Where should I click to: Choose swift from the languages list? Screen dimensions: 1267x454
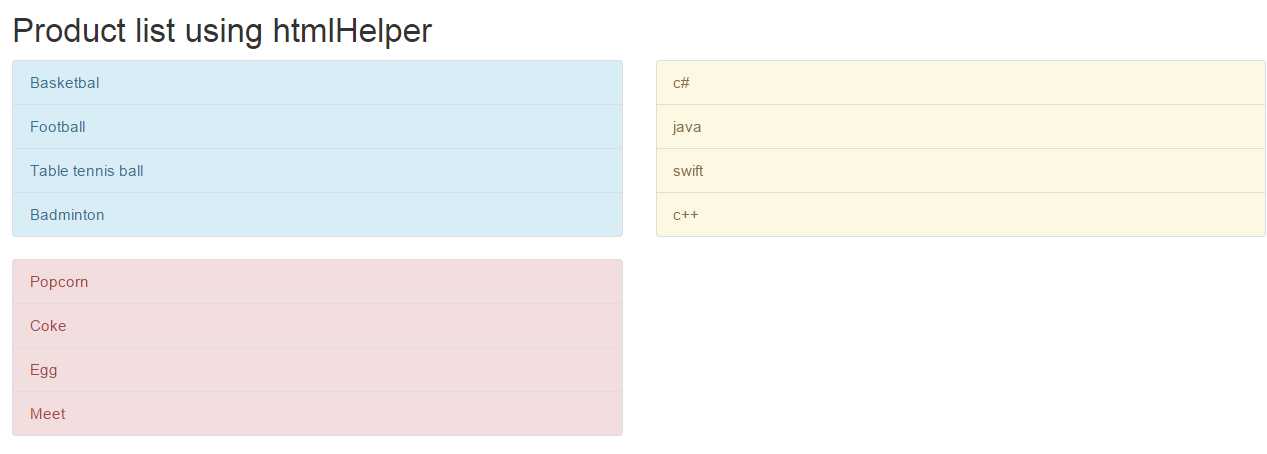click(688, 171)
